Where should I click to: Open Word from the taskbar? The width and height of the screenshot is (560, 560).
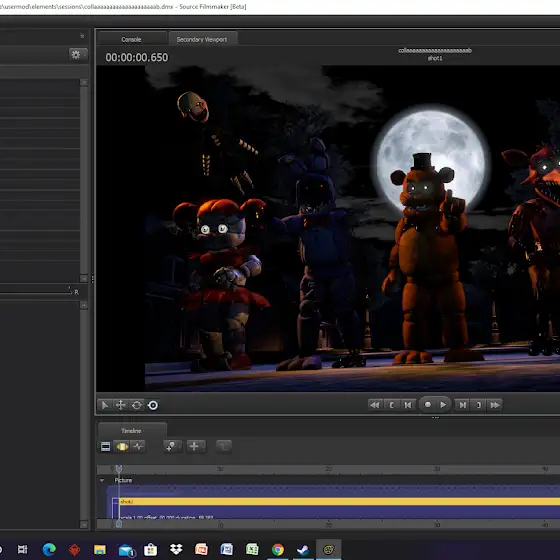[x=227, y=549]
